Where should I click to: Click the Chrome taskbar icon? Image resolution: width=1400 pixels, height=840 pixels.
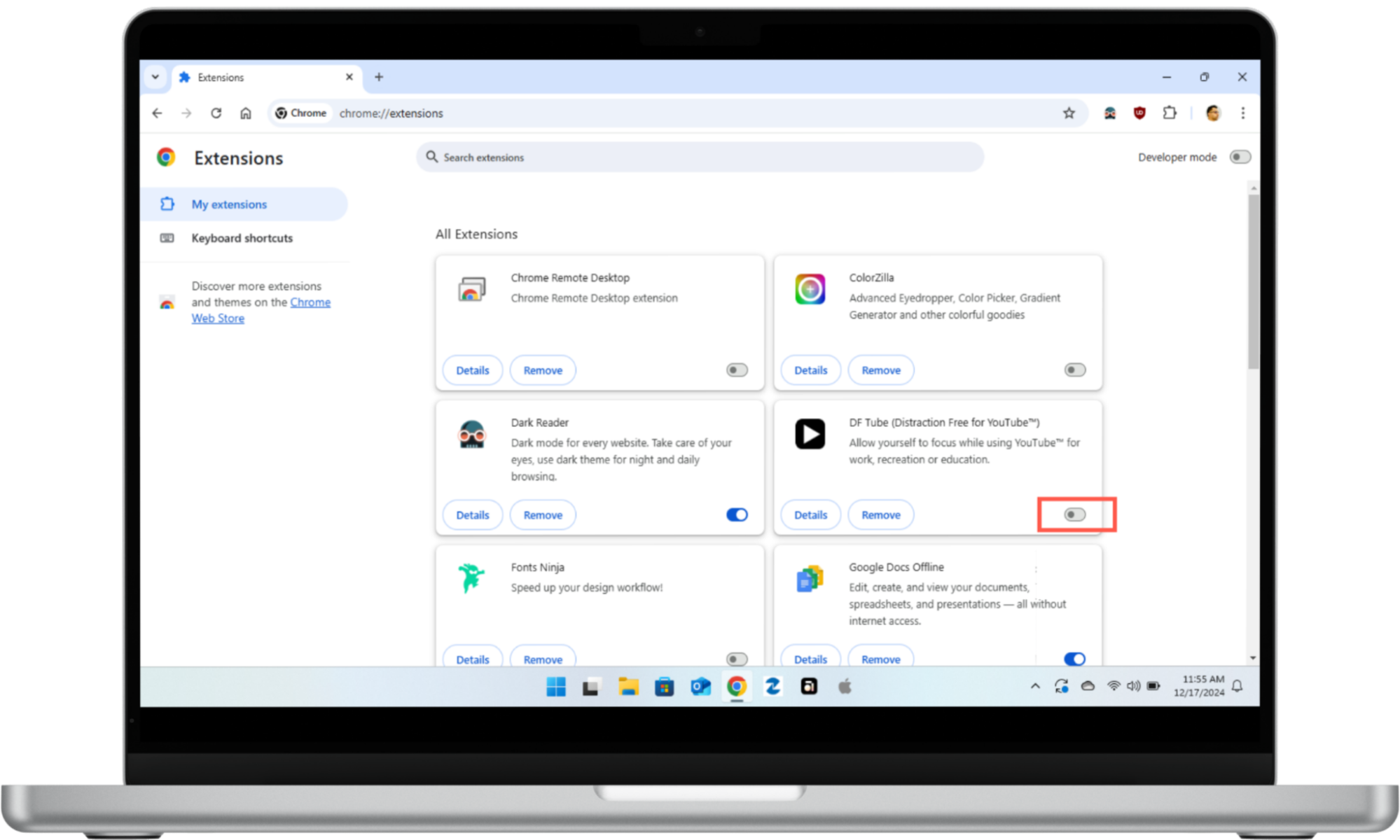[x=736, y=687]
